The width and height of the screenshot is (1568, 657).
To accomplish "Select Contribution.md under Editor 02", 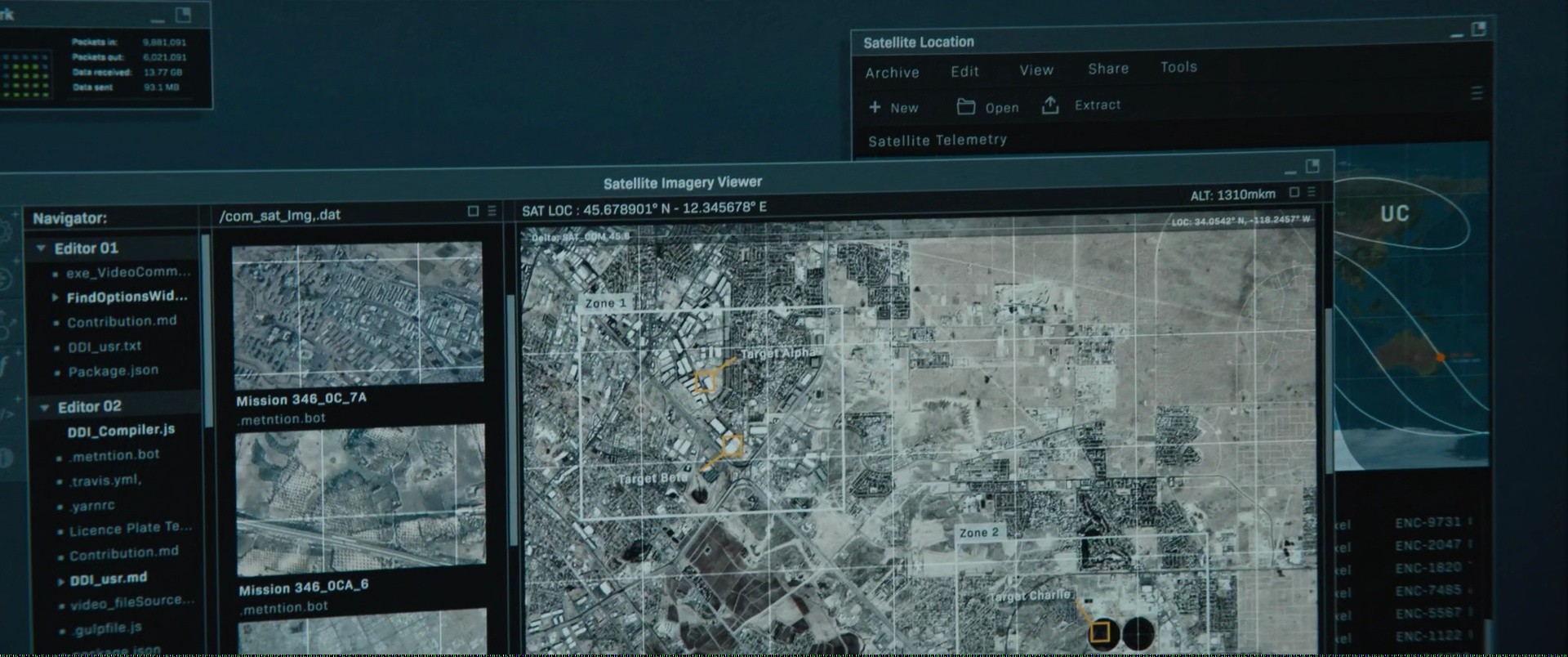I will [x=124, y=553].
